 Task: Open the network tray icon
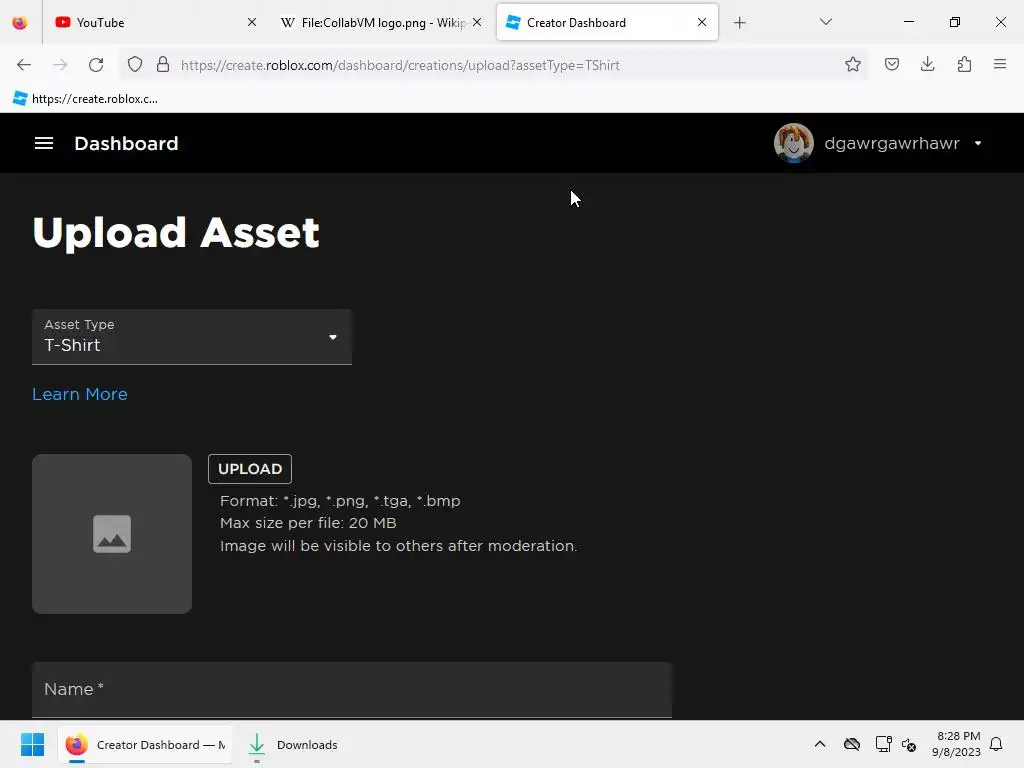tap(884, 744)
